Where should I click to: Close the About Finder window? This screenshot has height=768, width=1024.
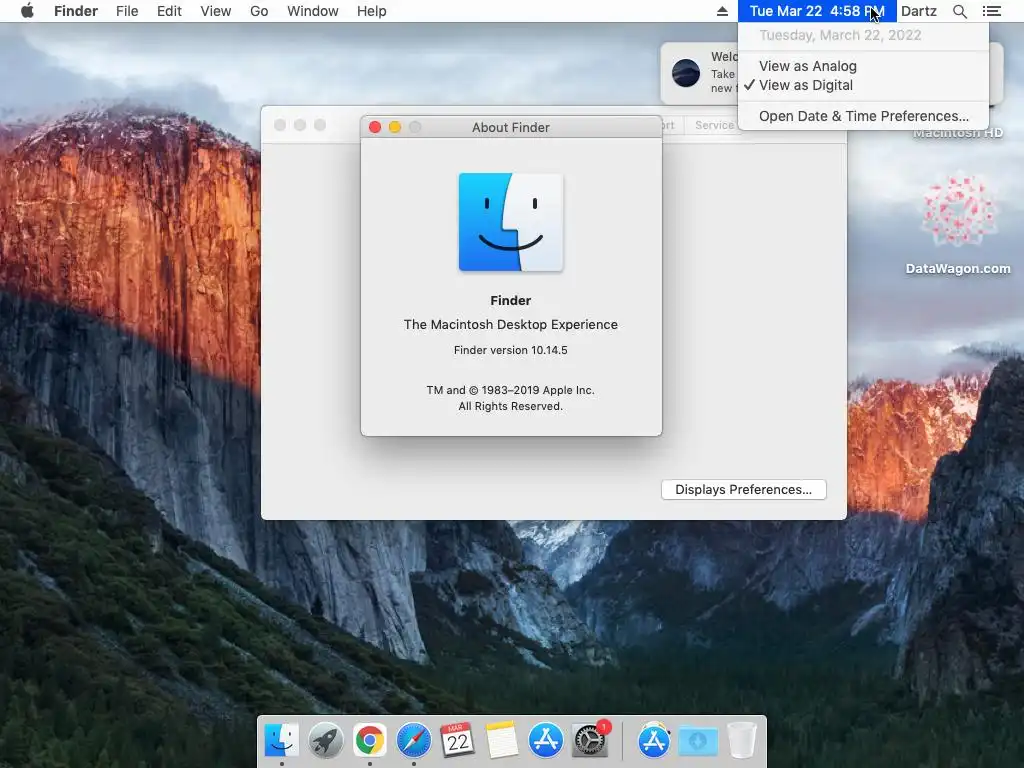(x=375, y=127)
